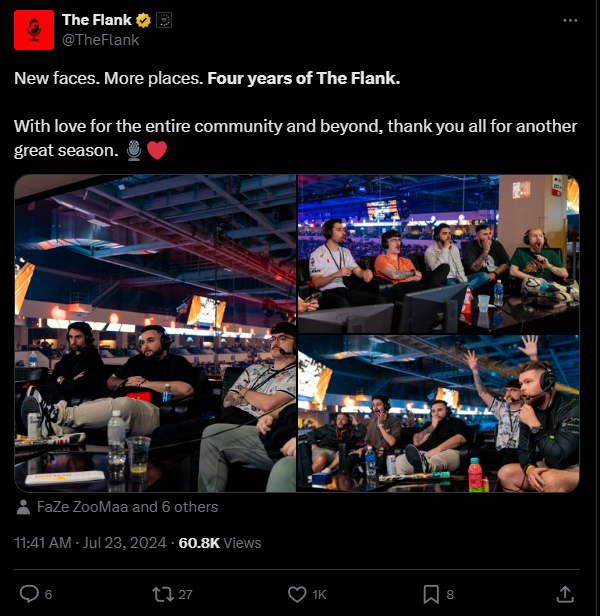
Task: Open The Flank profile avatar
Action: coord(34,30)
